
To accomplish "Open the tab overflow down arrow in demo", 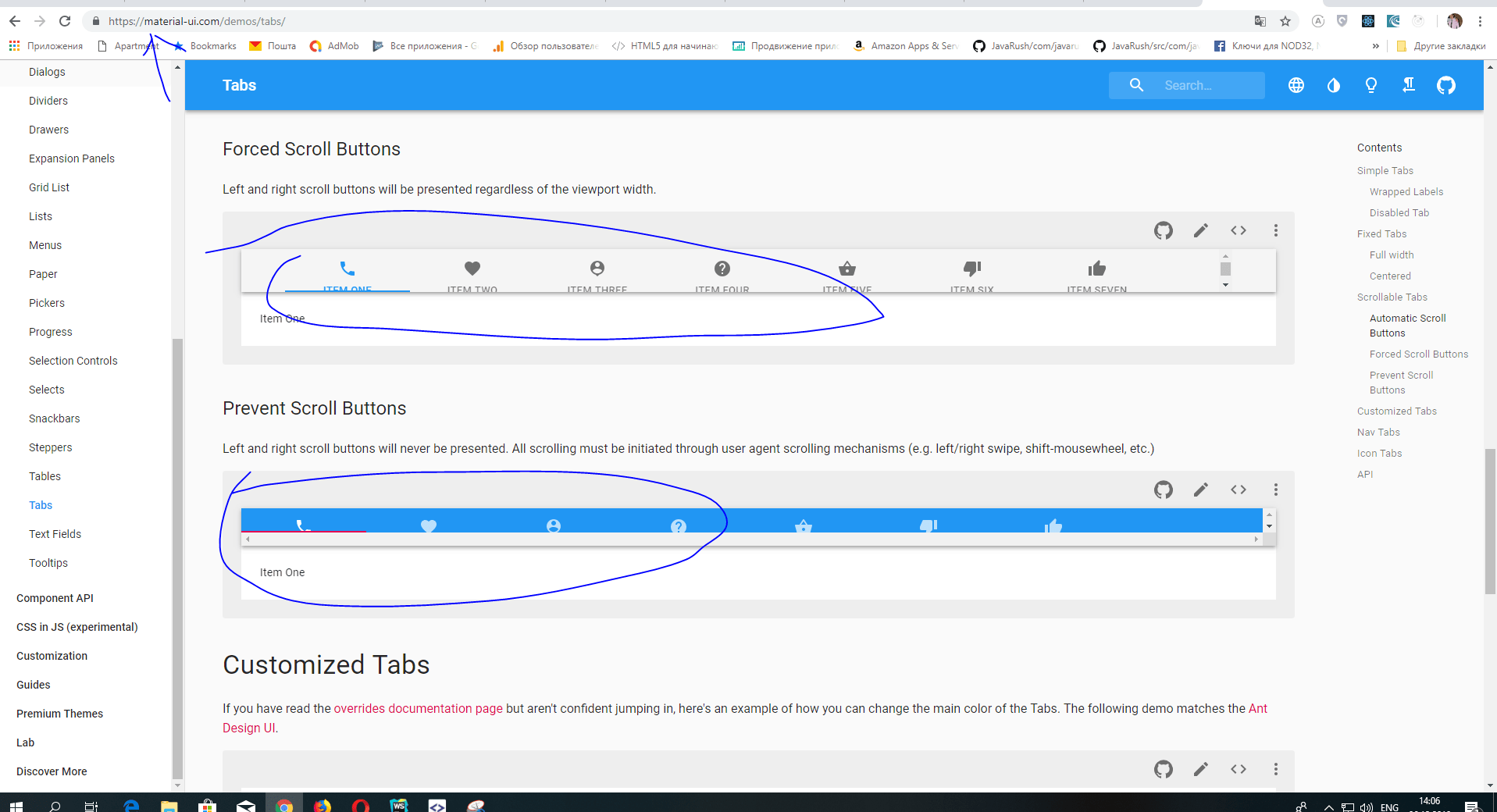I will pyautogui.click(x=1224, y=286).
